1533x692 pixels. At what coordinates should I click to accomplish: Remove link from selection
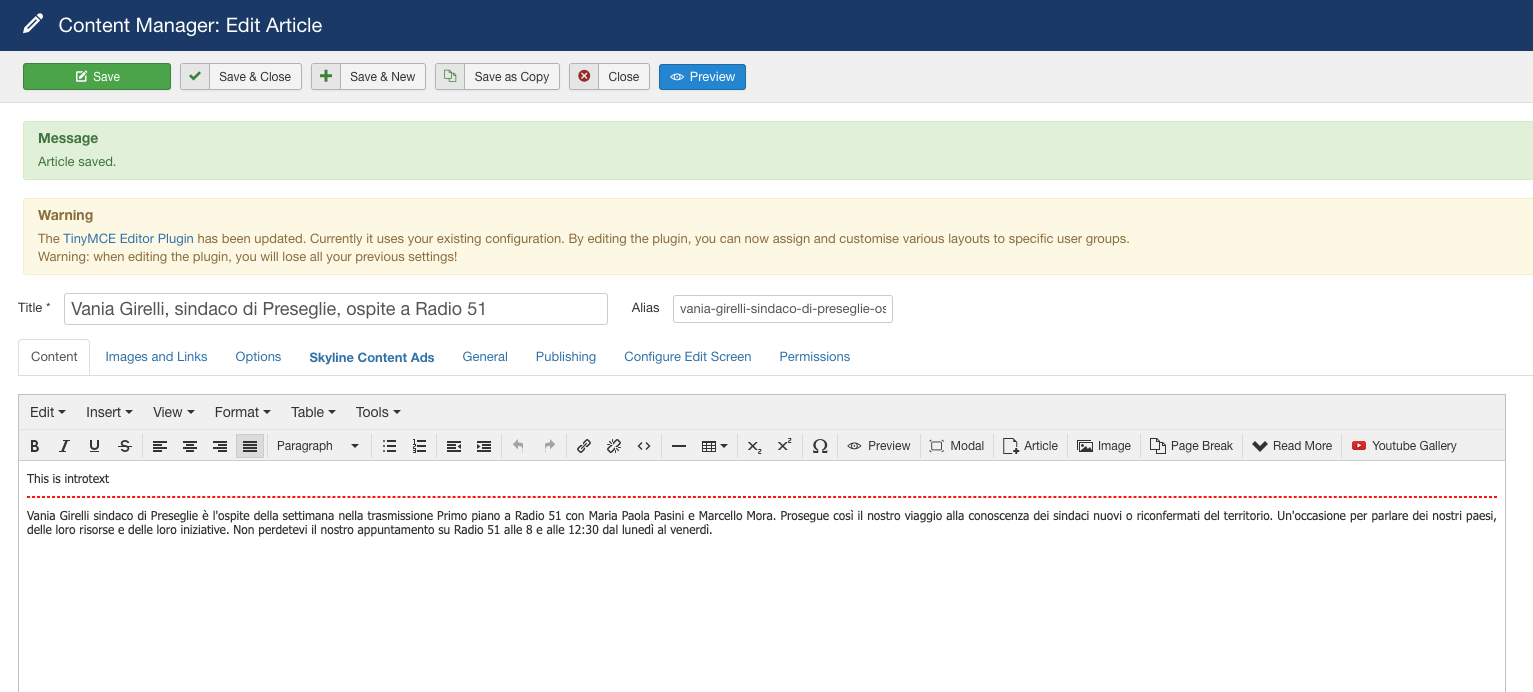coord(614,446)
